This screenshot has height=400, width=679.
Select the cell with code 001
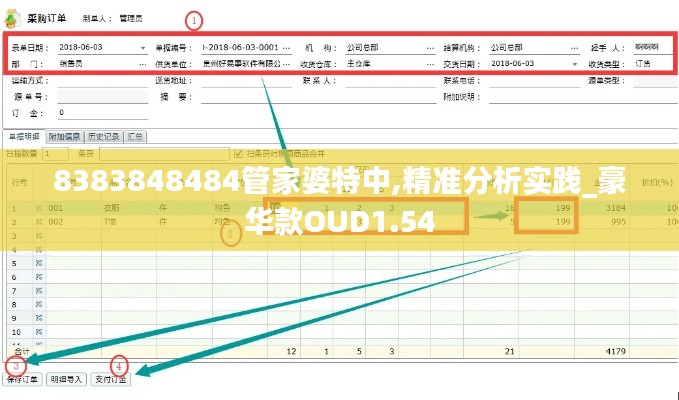74,208
